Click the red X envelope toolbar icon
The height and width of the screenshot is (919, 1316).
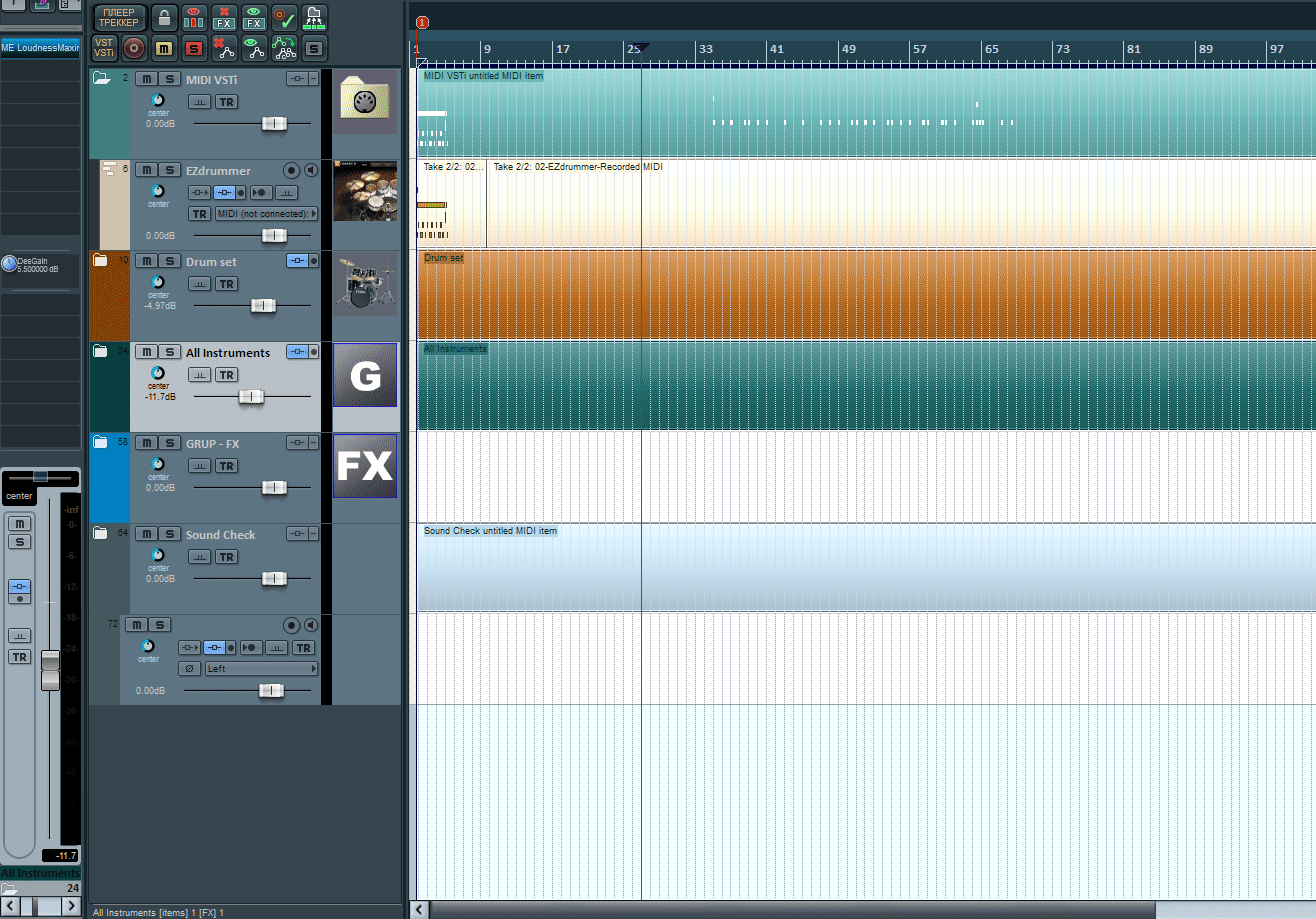pyautogui.click(x=225, y=47)
